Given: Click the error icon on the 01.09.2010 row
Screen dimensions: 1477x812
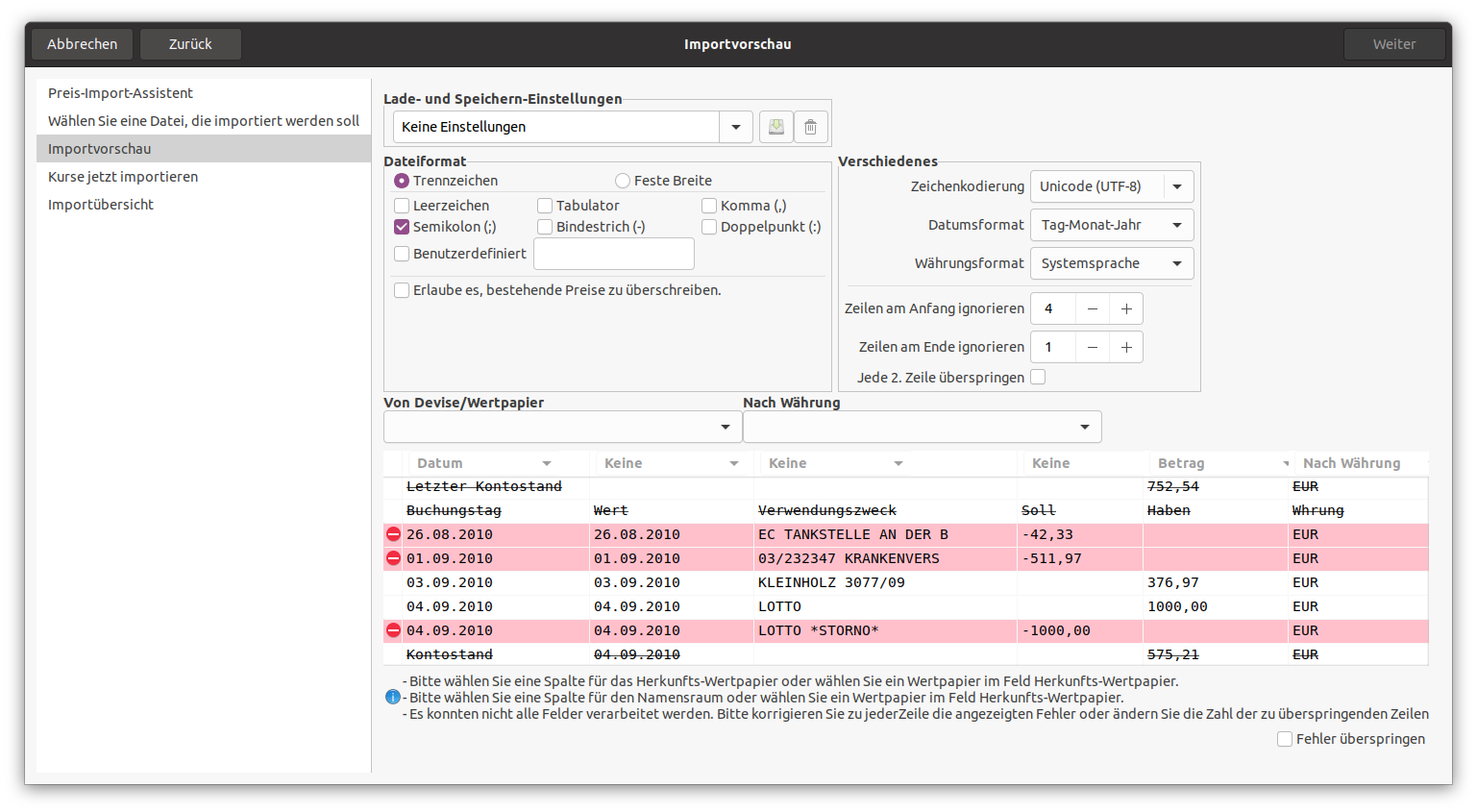Looking at the screenshot, I should click(x=393, y=558).
